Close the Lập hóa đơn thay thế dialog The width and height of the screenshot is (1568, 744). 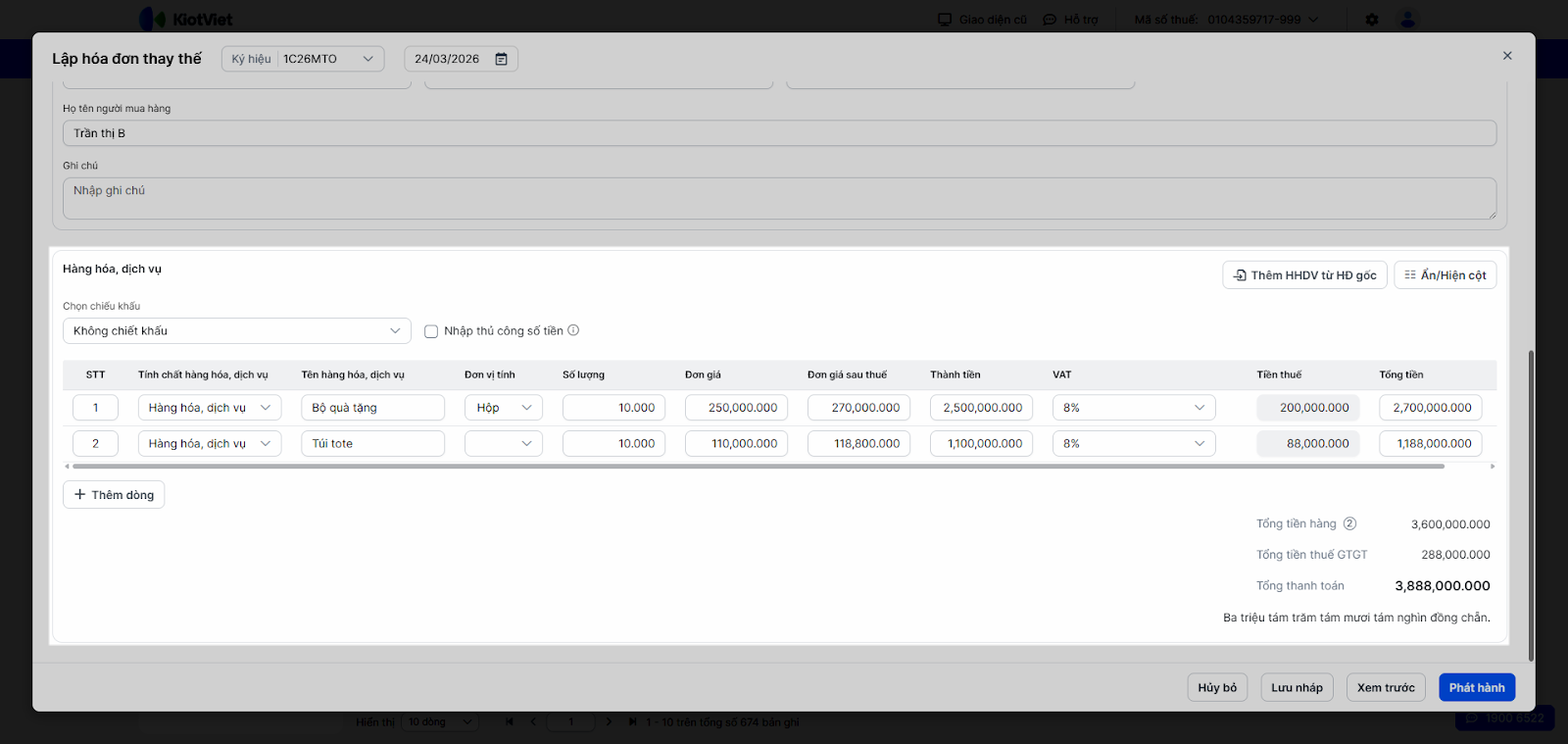click(1507, 56)
